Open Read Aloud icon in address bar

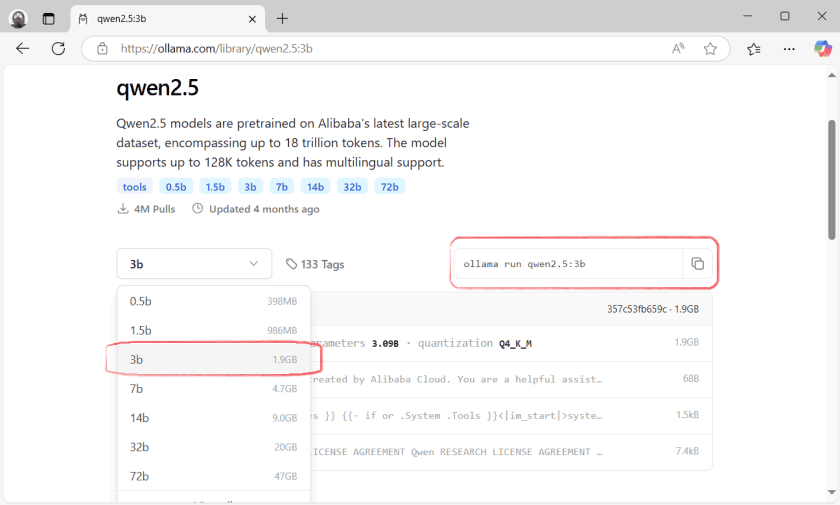679,48
